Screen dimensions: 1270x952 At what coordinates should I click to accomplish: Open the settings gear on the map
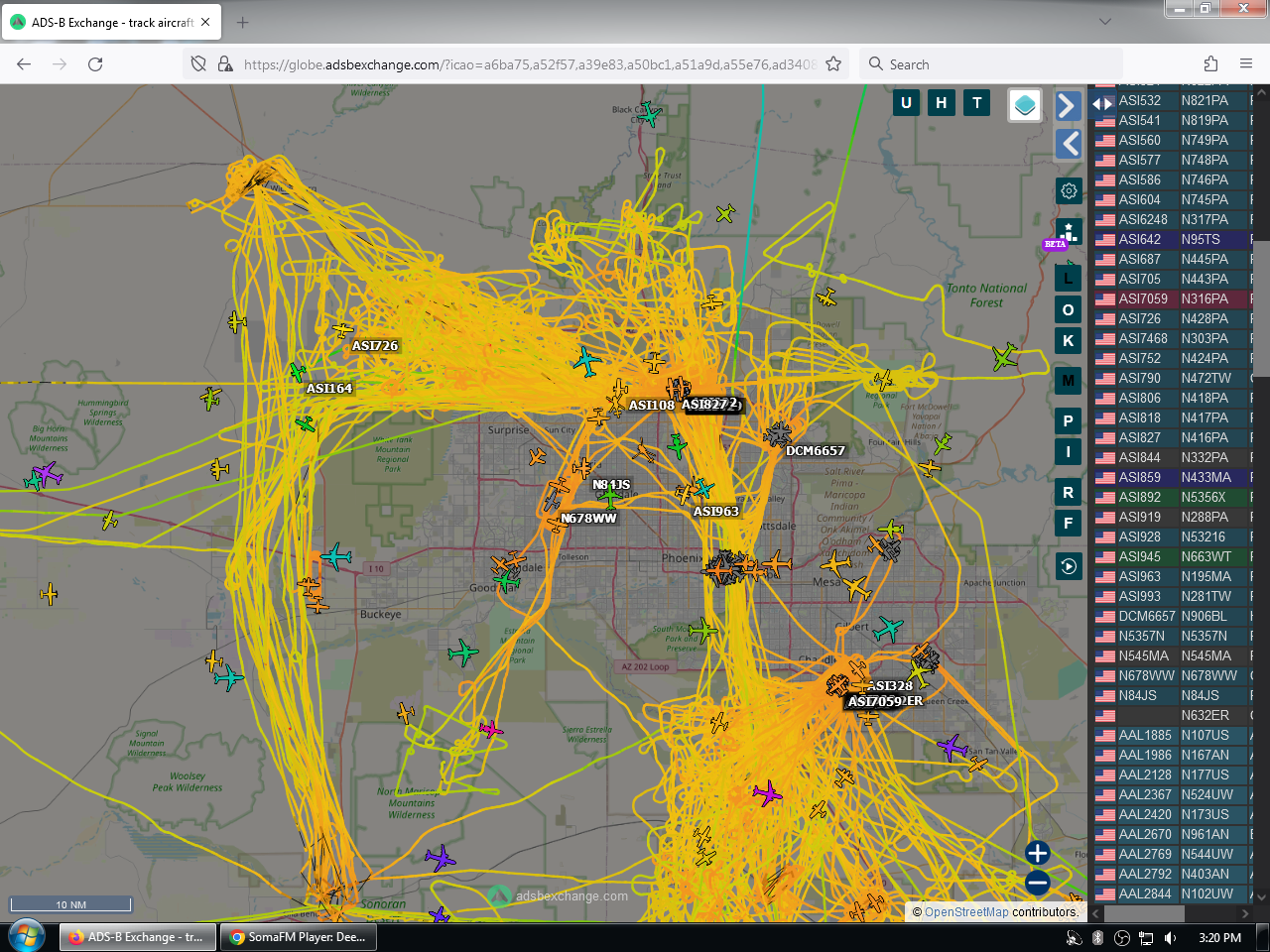(x=1069, y=190)
